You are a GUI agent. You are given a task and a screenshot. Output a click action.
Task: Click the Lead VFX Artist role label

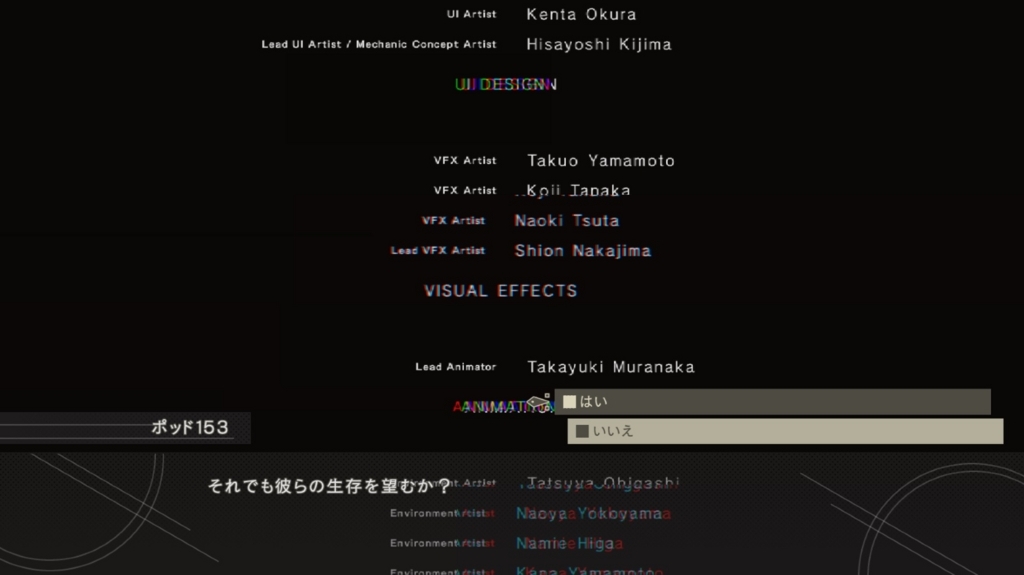click(438, 251)
